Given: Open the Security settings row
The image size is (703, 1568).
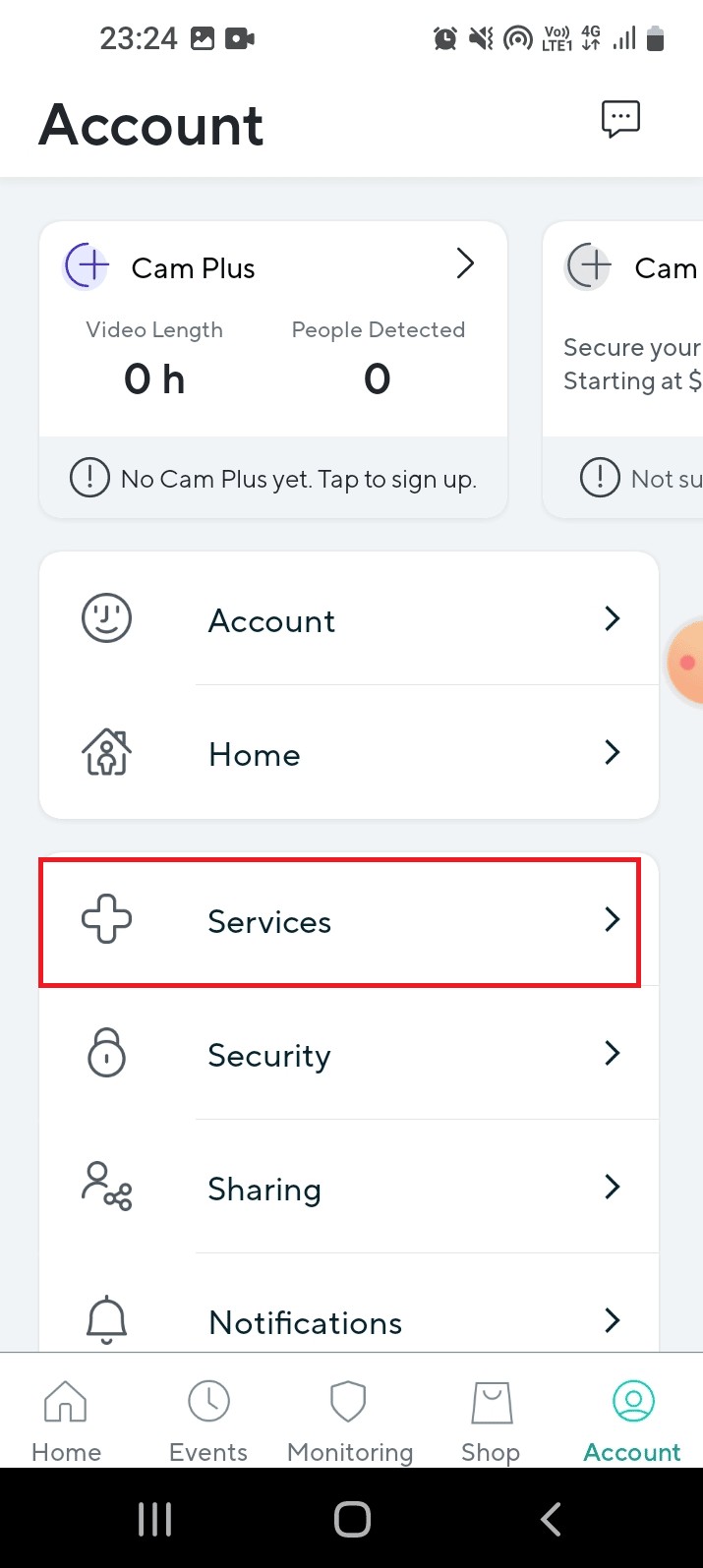Looking at the screenshot, I should (349, 1053).
